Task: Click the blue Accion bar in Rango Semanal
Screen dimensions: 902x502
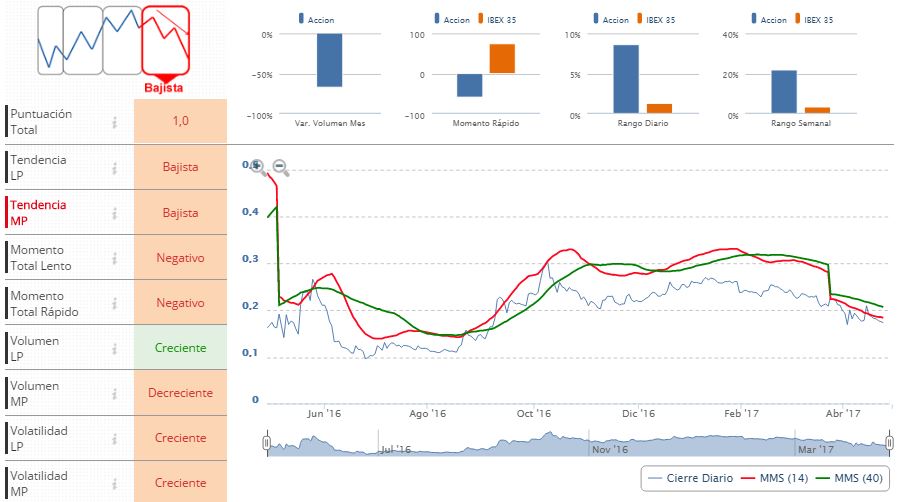Action: 784,91
